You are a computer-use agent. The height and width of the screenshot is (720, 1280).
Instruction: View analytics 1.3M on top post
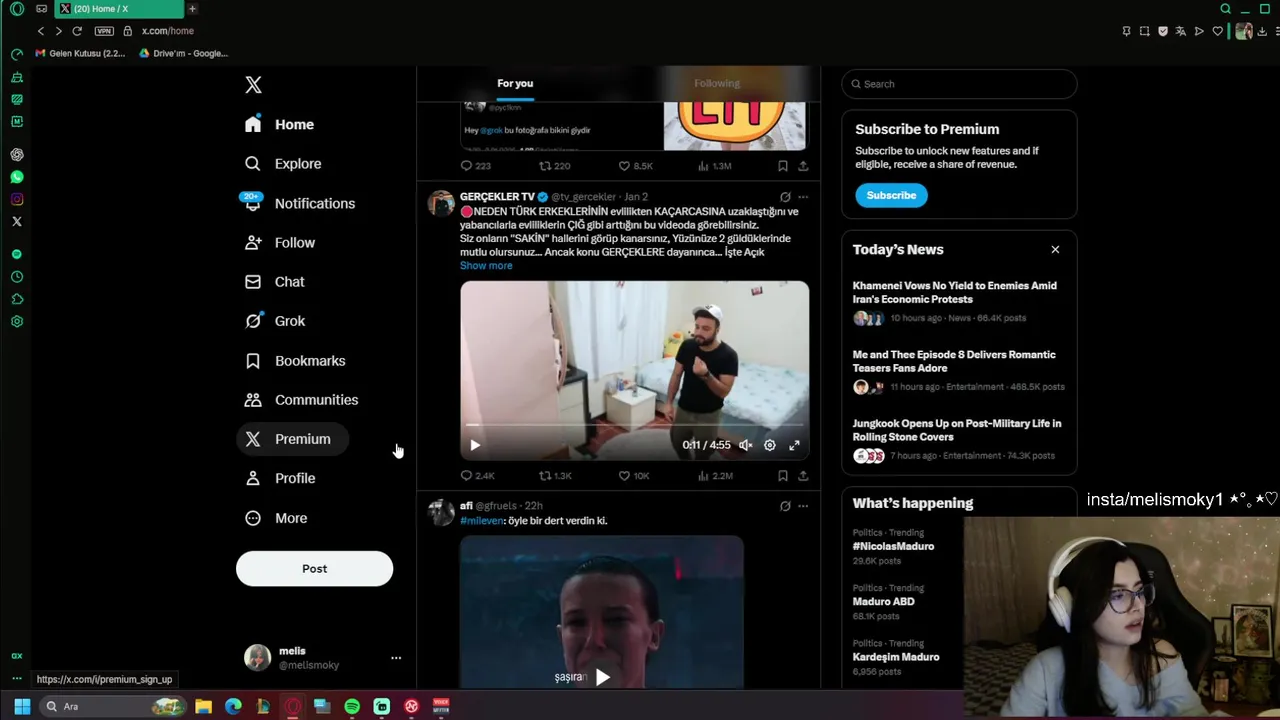714,166
